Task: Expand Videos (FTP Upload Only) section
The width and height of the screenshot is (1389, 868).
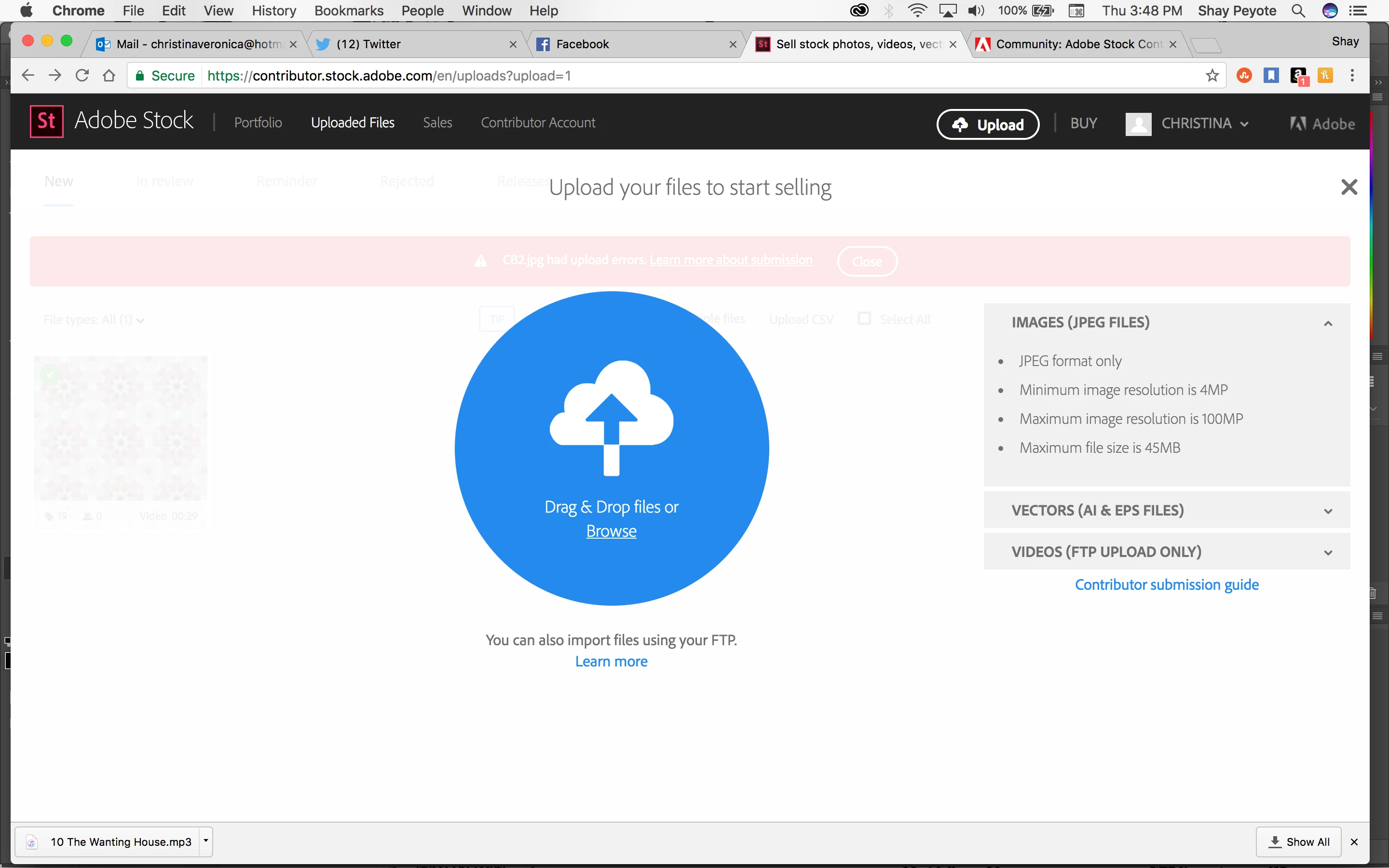Action: [x=1328, y=552]
